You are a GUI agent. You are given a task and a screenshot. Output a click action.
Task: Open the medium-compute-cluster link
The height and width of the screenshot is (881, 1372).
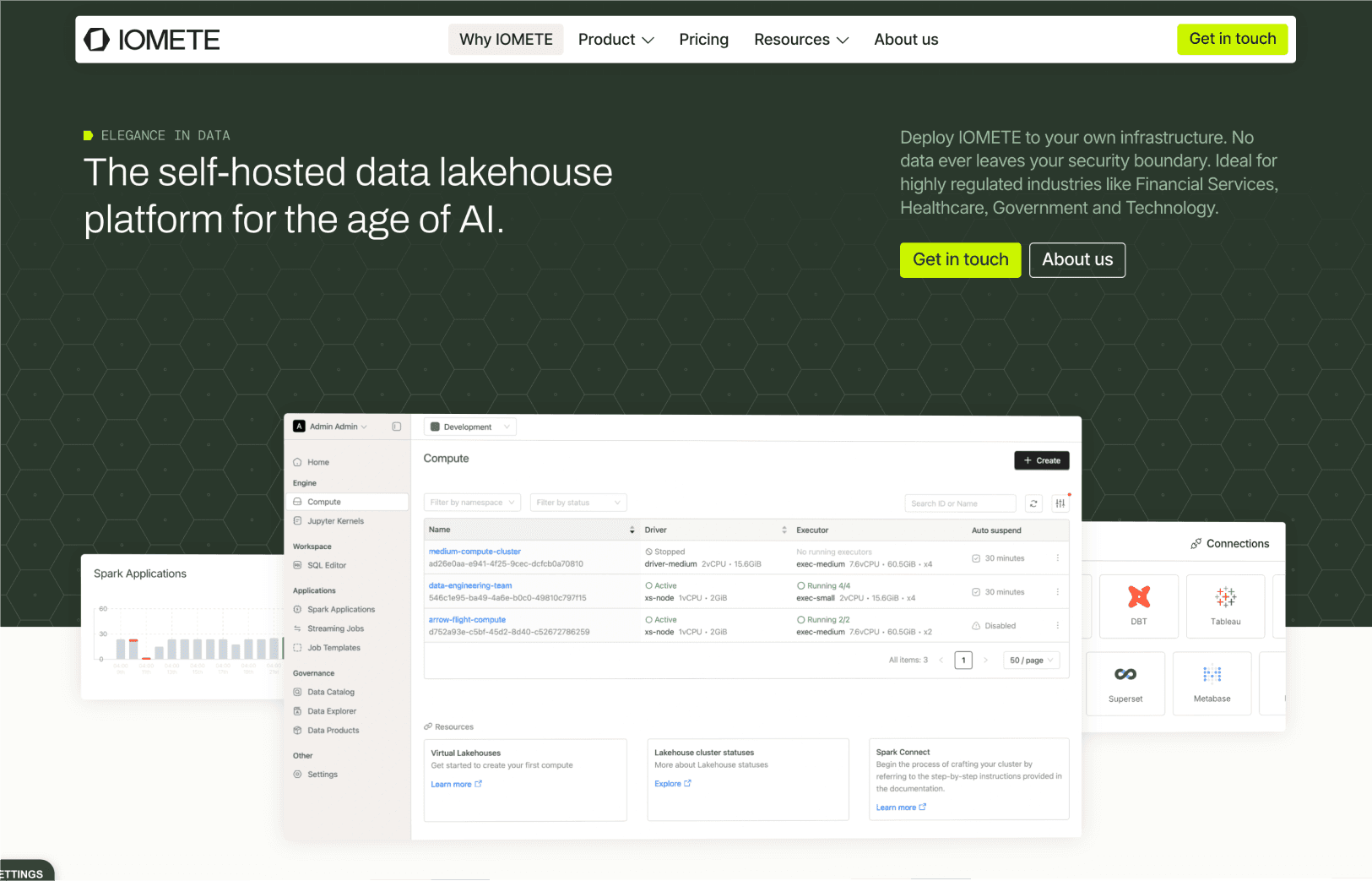coord(475,552)
